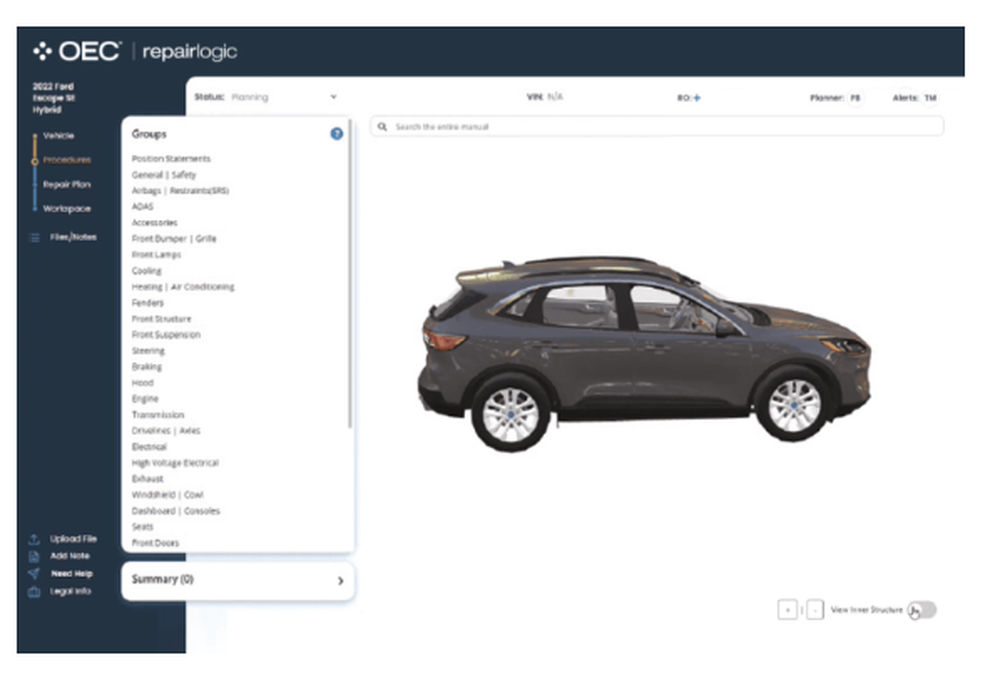Screen dimensions: 1000x685
Task: Open the Groups help question mark icon
Action: (x=338, y=133)
